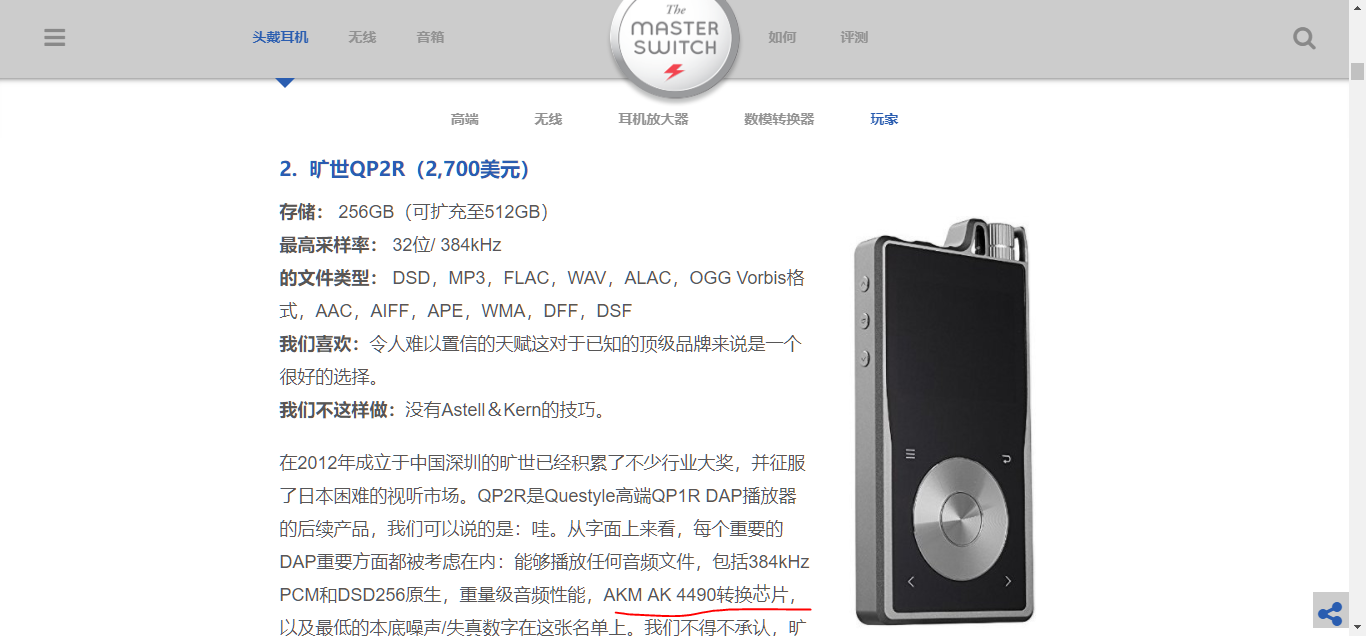The width and height of the screenshot is (1366, 636).
Task: Open the blue share icon
Action: pos(1330,613)
